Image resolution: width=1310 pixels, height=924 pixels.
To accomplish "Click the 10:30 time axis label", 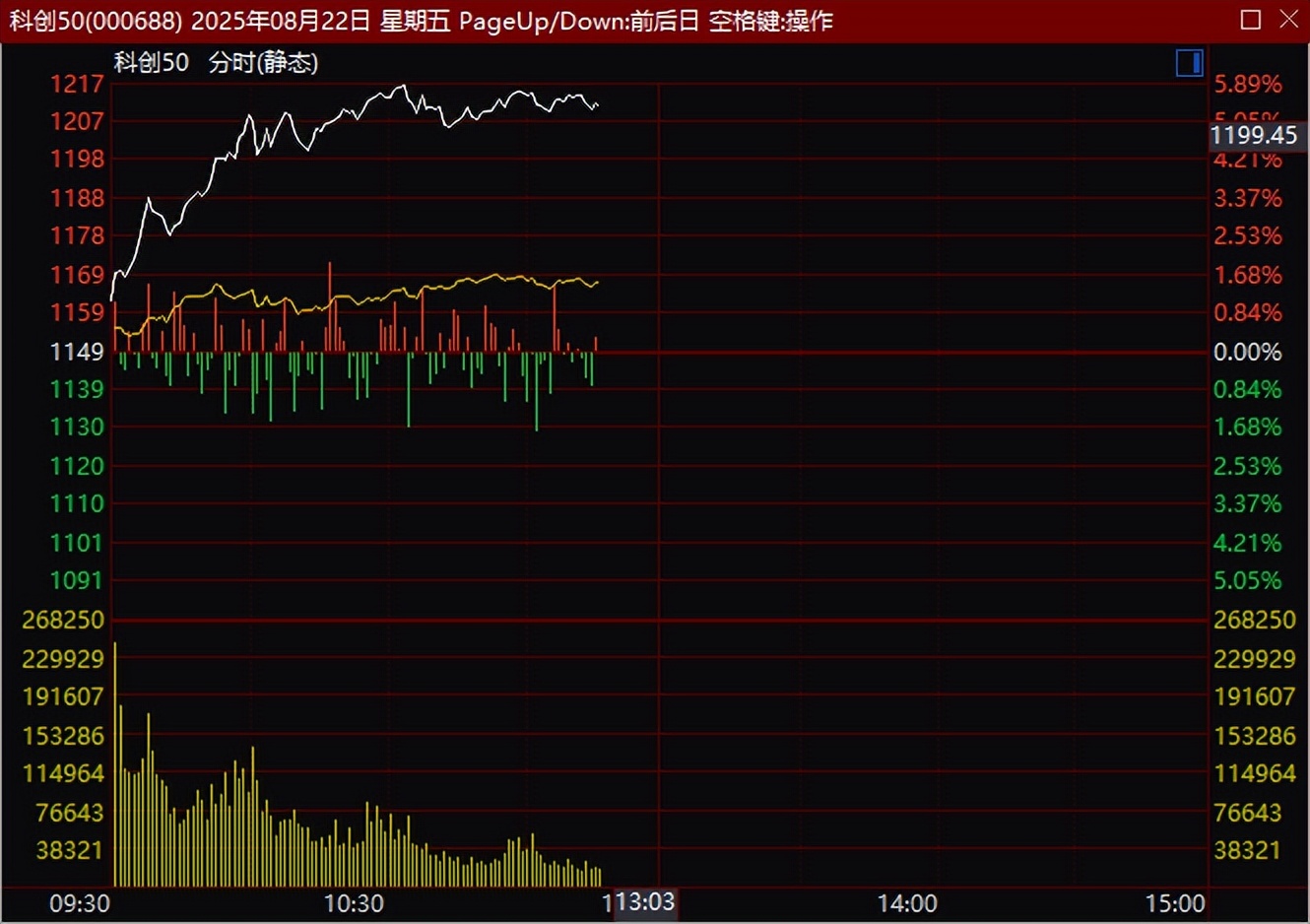I will pyautogui.click(x=354, y=902).
